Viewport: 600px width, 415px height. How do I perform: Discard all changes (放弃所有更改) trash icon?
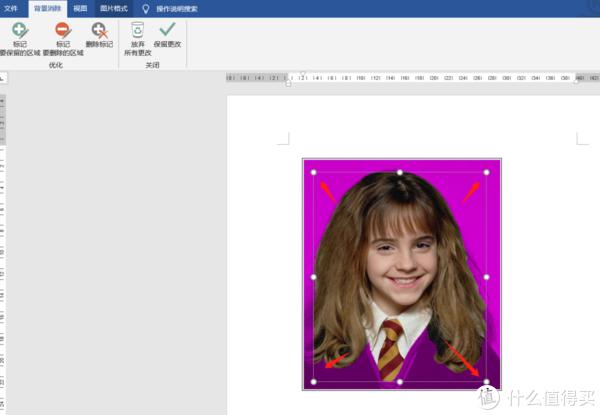coord(137,29)
